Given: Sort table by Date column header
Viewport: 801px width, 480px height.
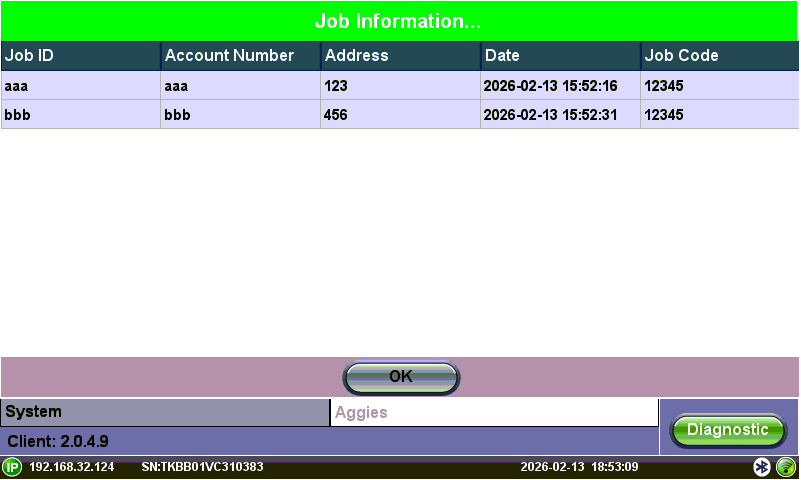Looking at the screenshot, I should [x=560, y=56].
